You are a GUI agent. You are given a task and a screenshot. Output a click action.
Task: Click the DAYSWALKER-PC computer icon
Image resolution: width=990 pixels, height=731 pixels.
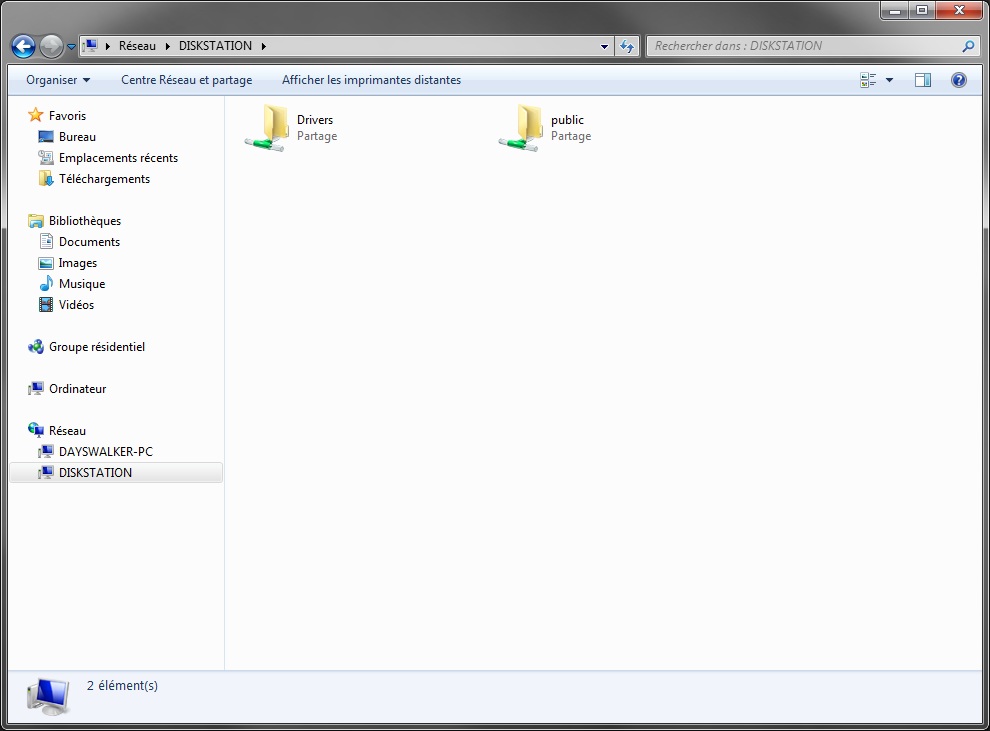pyautogui.click(x=46, y=452)
